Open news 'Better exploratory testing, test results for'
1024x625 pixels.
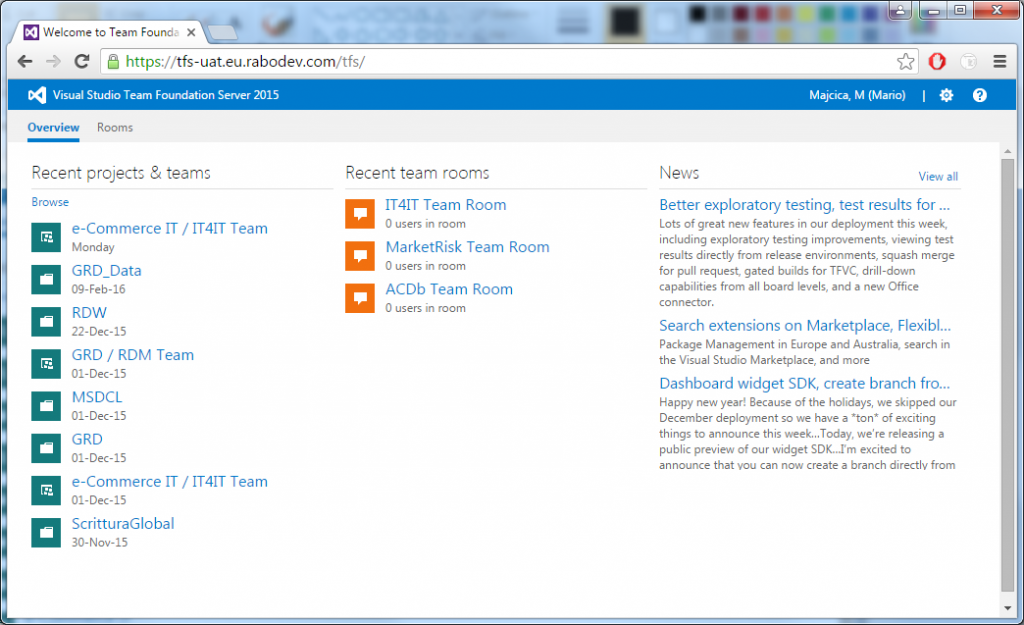(x=805, y=204)
